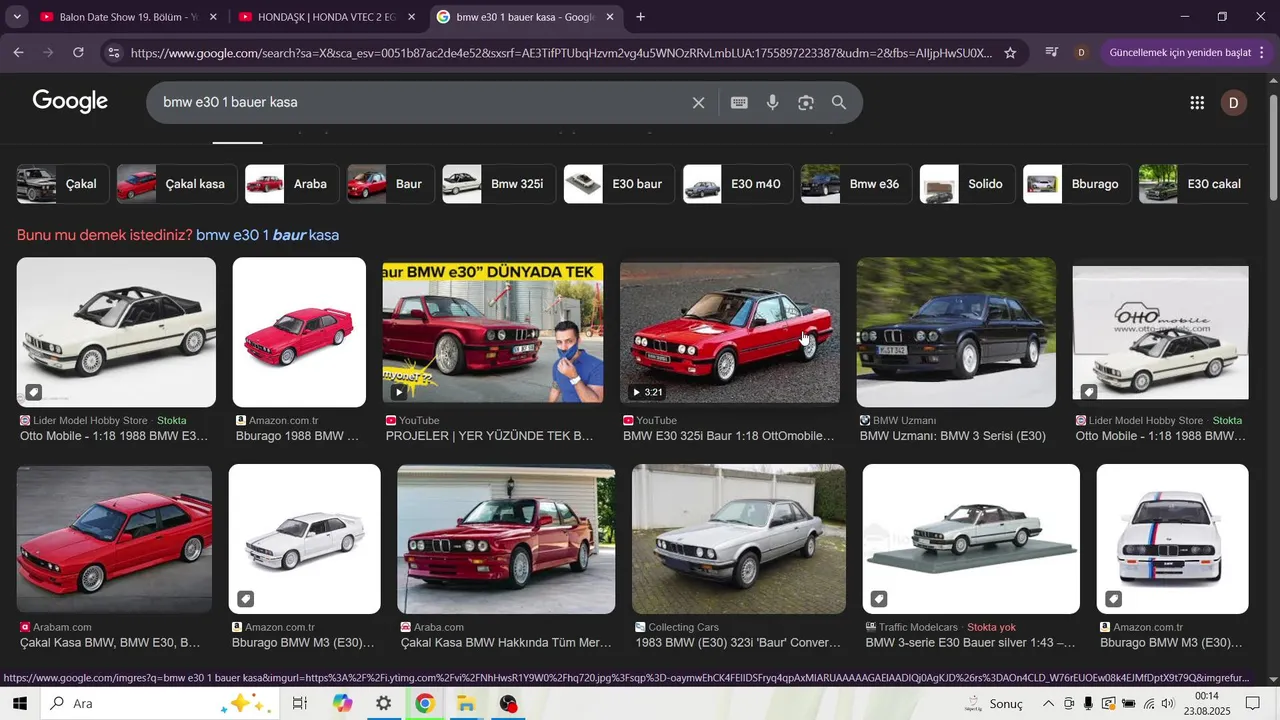Open Arabam.com red Çakal Kasa image

pyautogui.click(x=114, y=539)
